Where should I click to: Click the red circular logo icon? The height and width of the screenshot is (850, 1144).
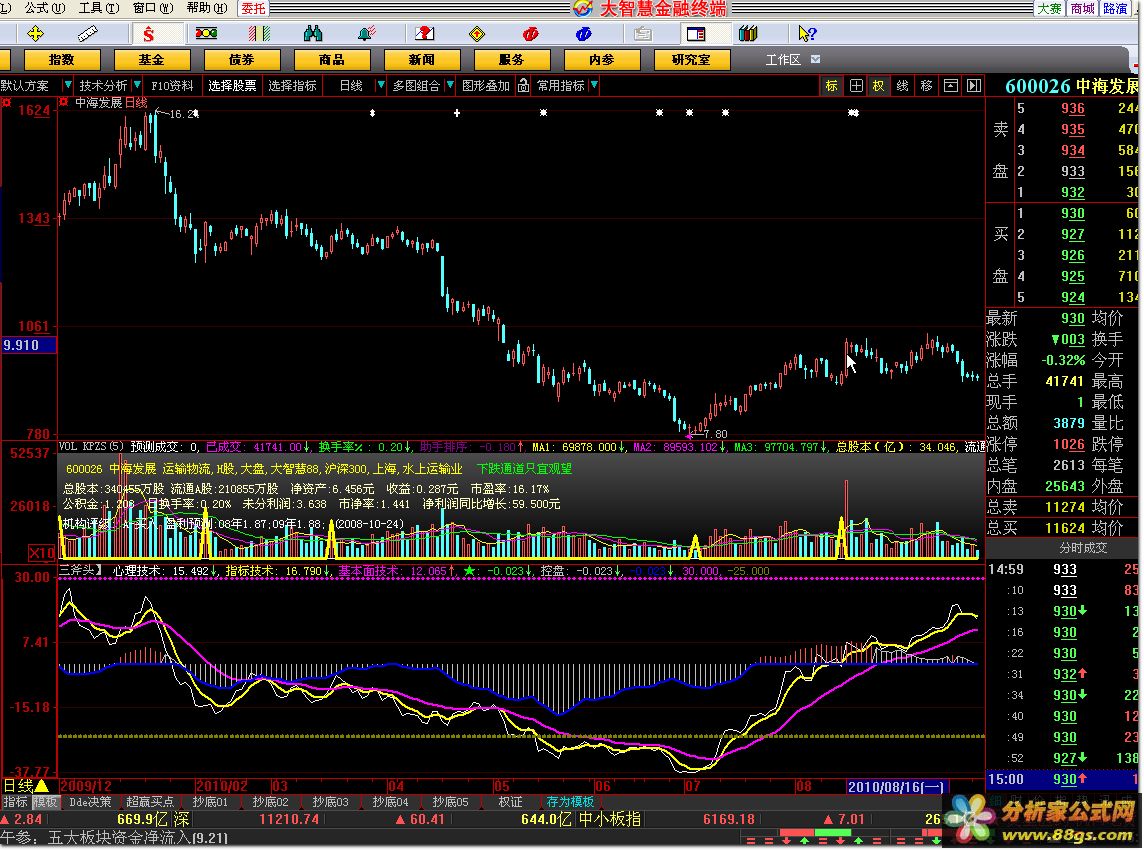click(530, 34)
